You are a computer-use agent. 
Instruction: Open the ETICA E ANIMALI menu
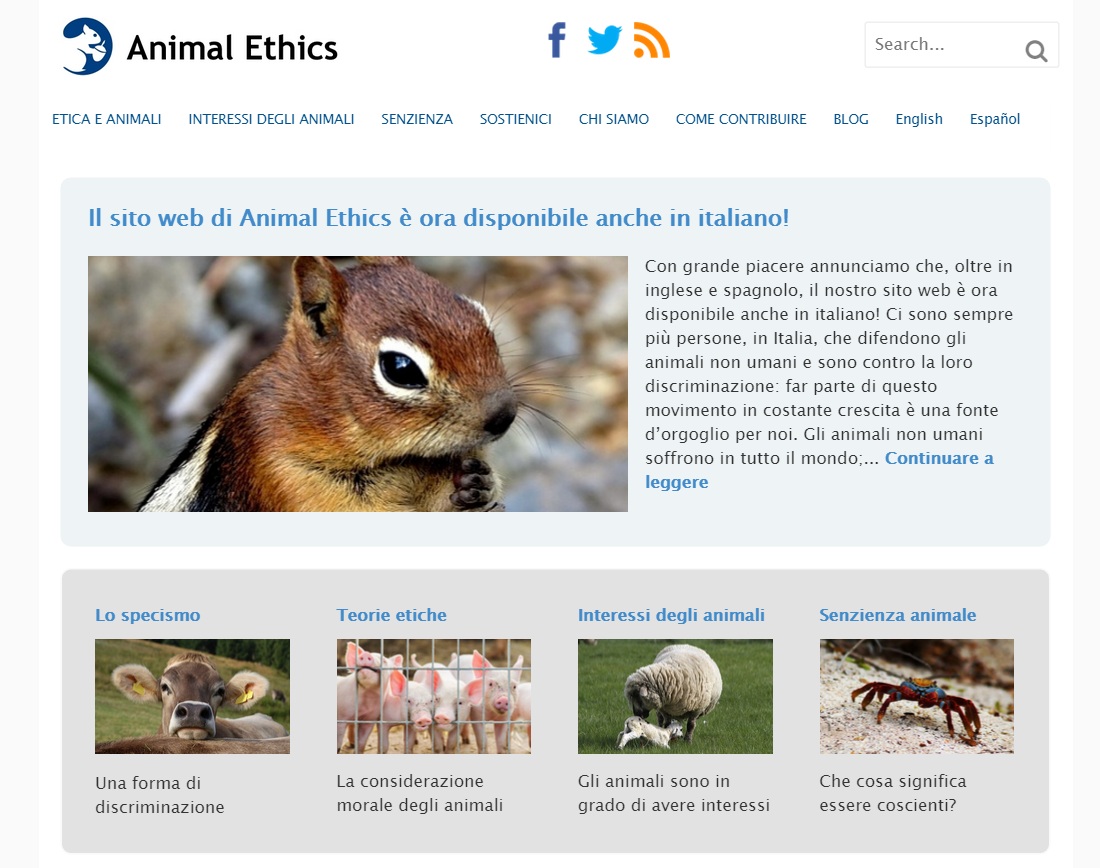coord(107,119)
